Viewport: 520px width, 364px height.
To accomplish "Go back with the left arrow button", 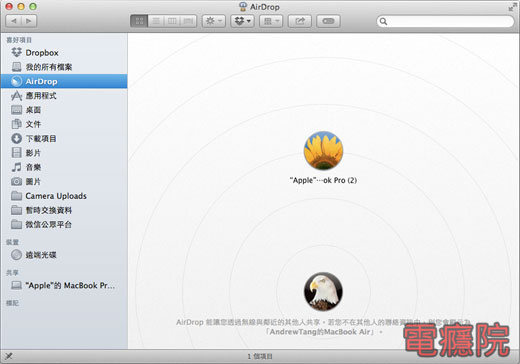I will click(x=14, y=21).
